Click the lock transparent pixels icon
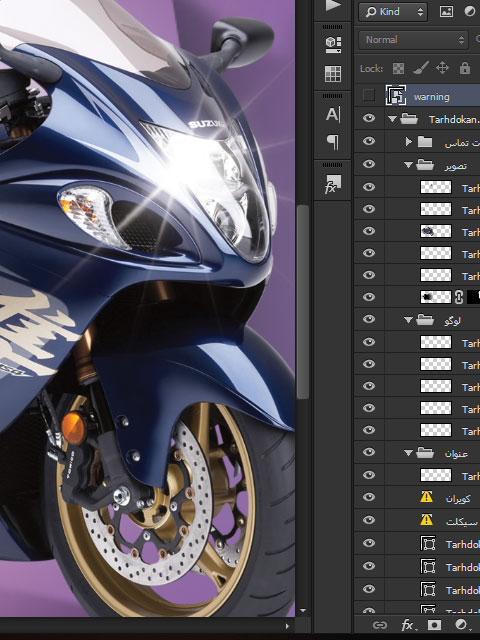This screenshot has height=640, width=480. coord(398,68)
